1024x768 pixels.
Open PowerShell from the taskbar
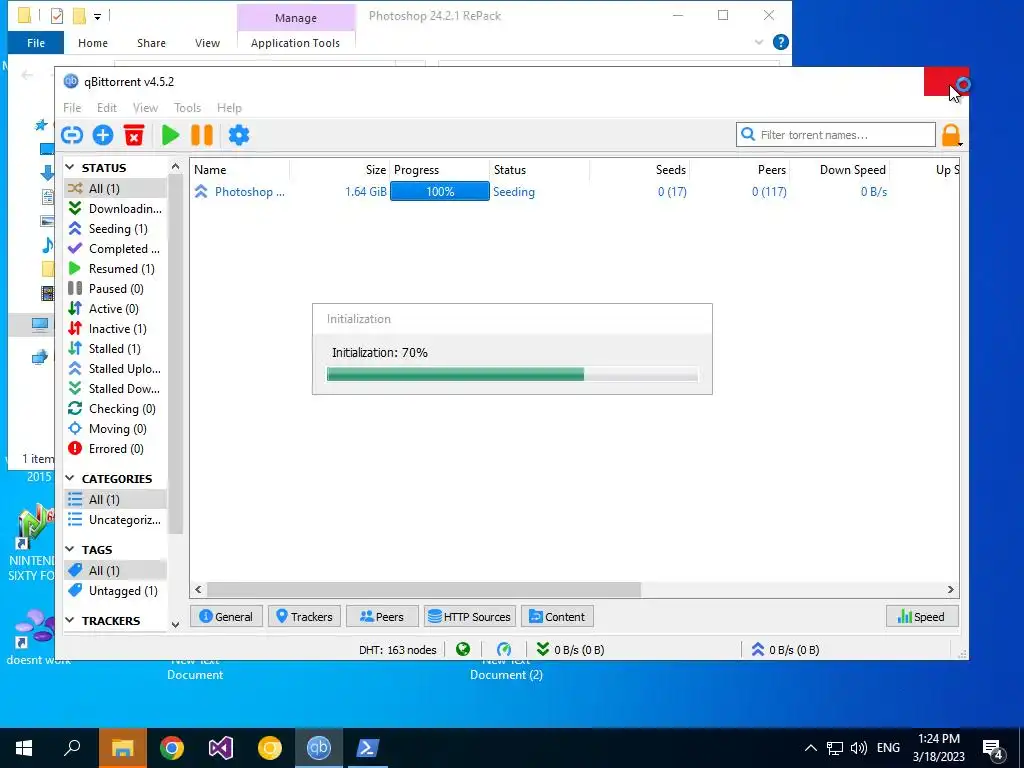click(368, 748)
